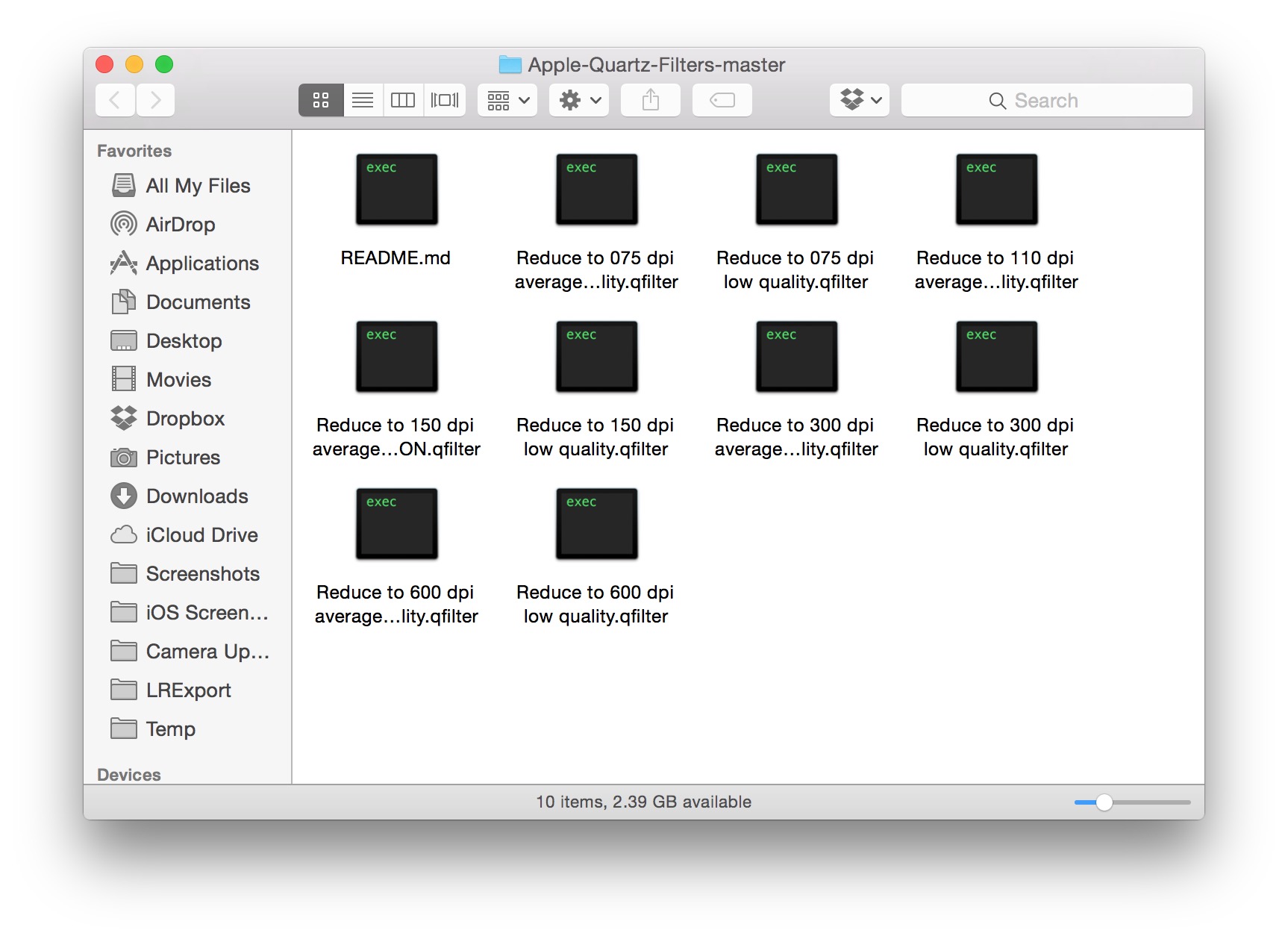Select Documents in the Favorites sidebar
Viewport: 1288px width, 939px height.
(x=198, y=302)
